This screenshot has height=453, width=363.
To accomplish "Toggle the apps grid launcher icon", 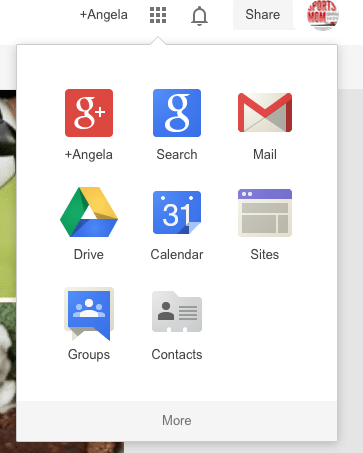I will pyautogui.click(x=158, y=15).
